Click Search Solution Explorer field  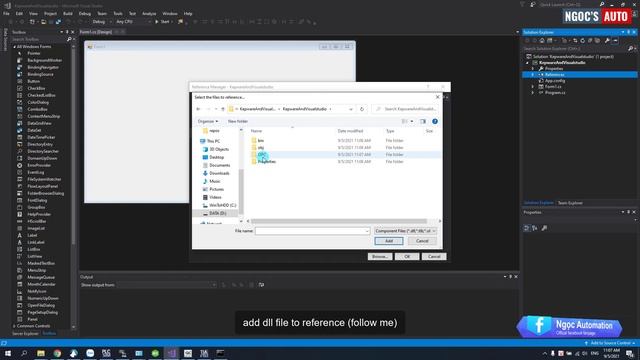click(576, 49)
